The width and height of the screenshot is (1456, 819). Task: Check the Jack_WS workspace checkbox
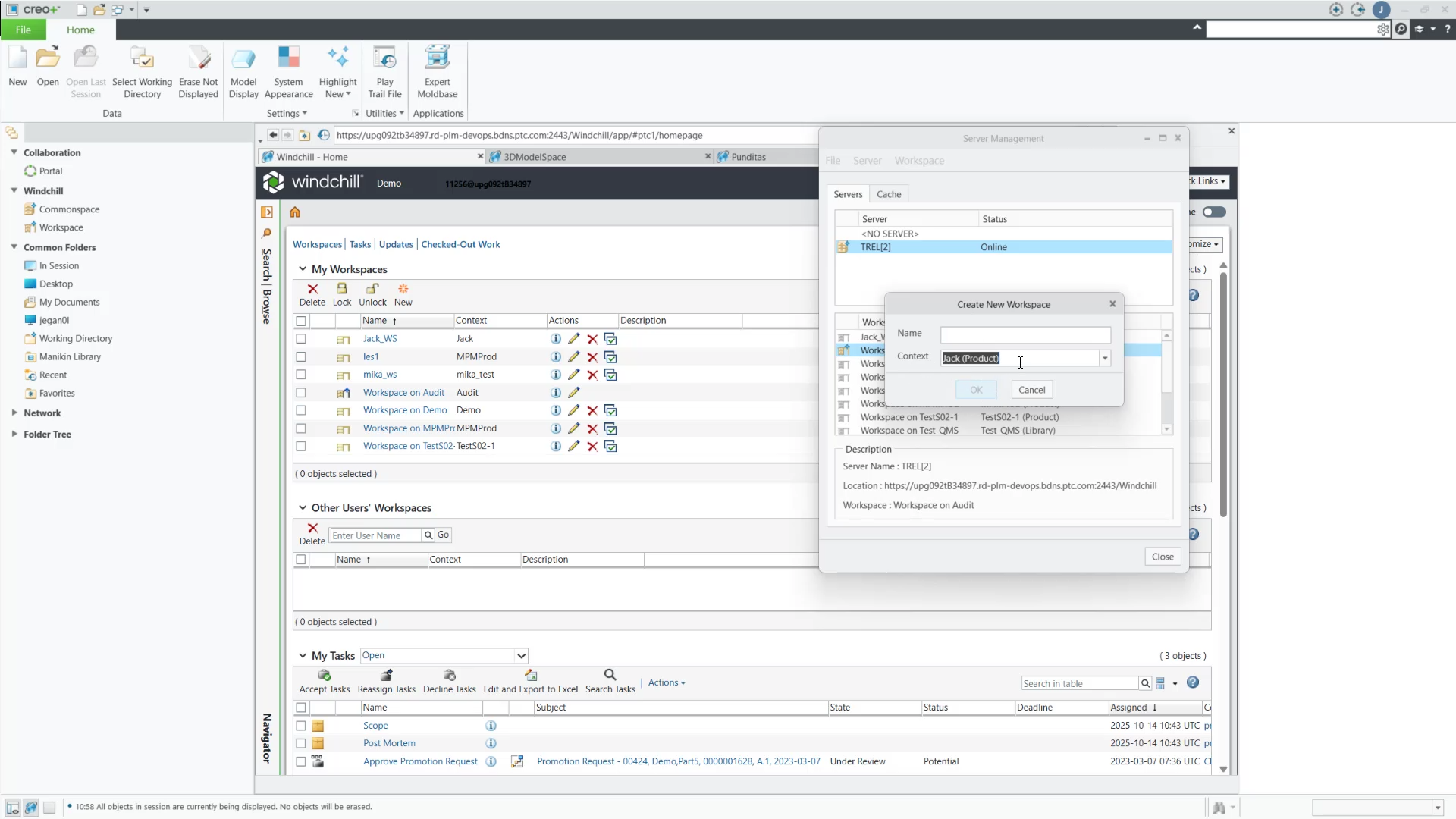click(x=301, y=339)
